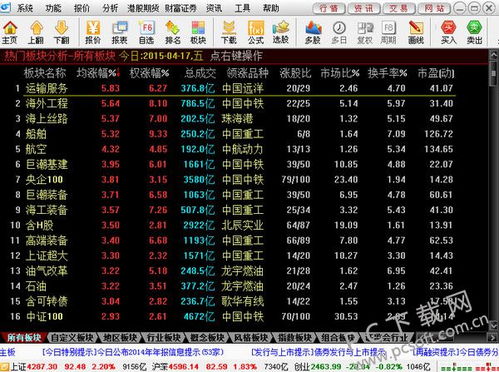The image size is (499, 372).
Task: Click the 下载 download icon
Action: tap(229, 33)
